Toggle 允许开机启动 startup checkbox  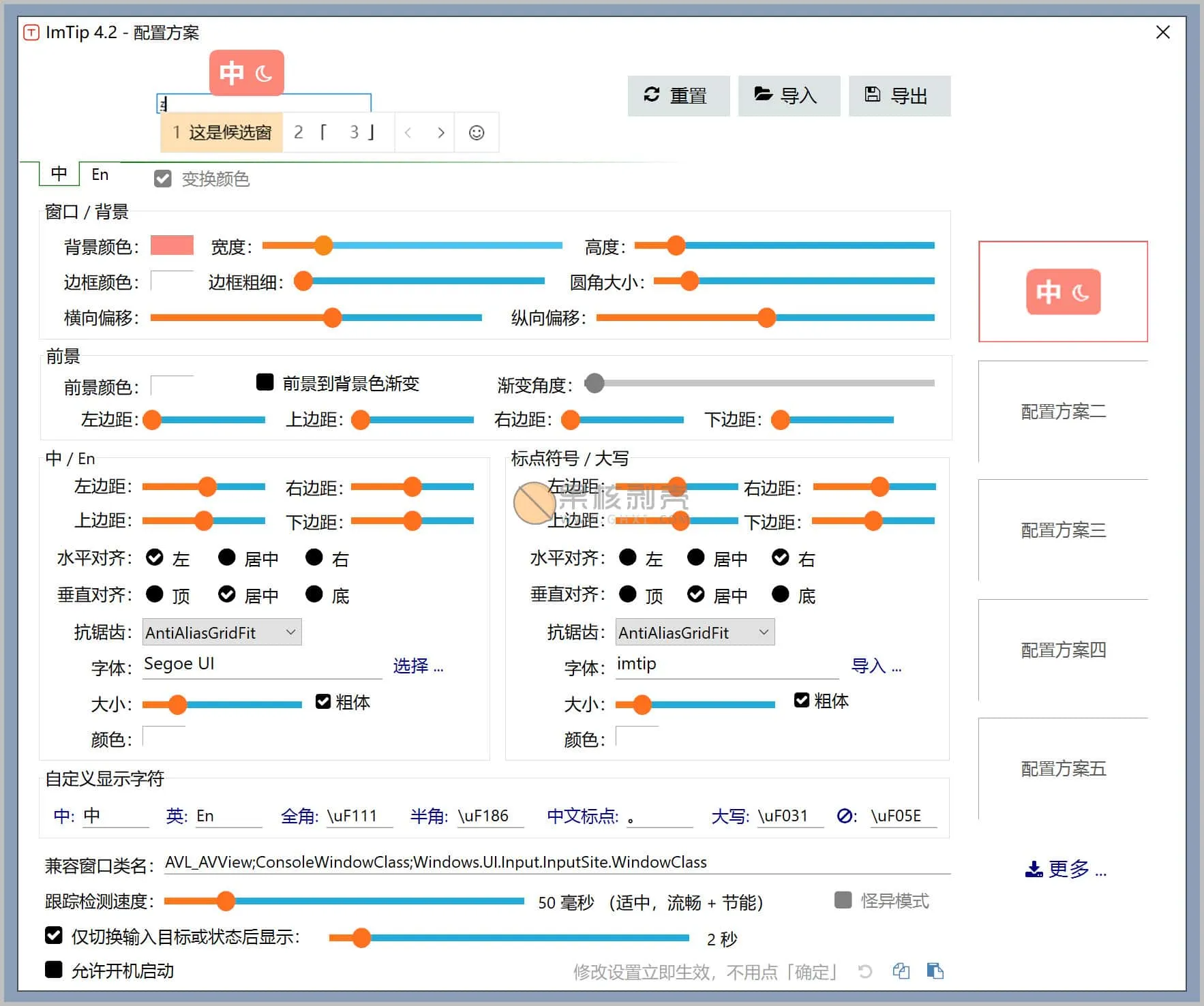55,971
